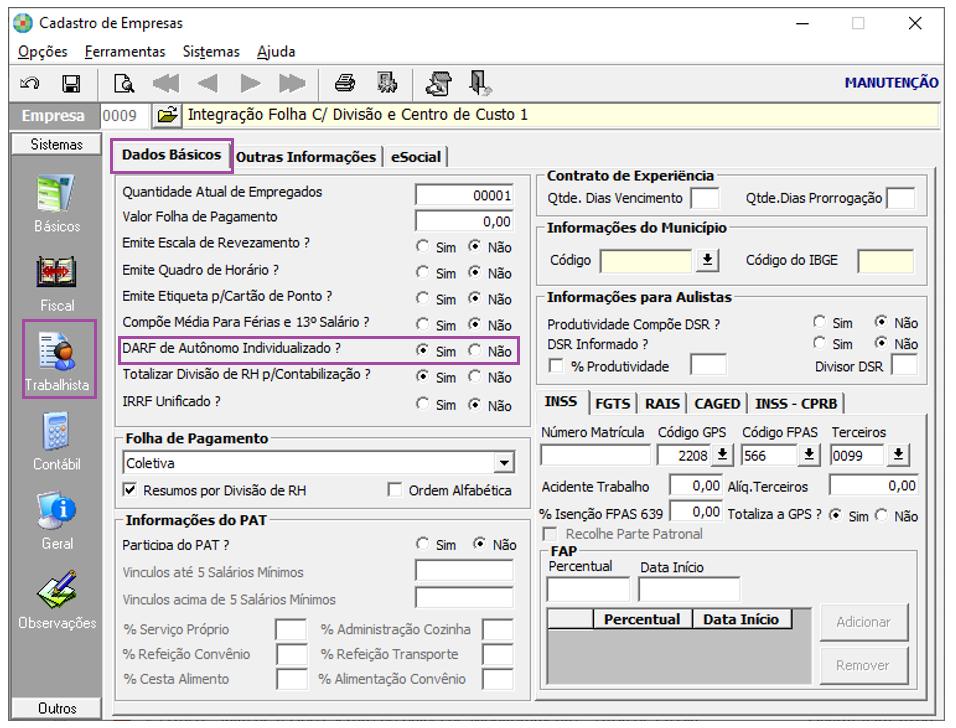Set Produtividade Compõe DSR to Sim
Viewport: 956px width, 728px height.
[x=819, y=321]
